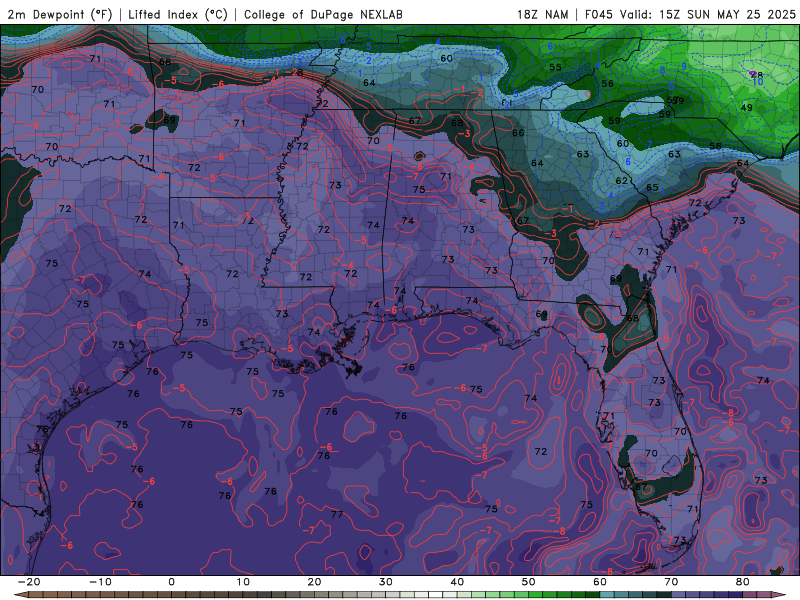Screen dimensions: 800x600
Task: Click the "77" dewpoint value in the Gulf
Action: (337, 514)
